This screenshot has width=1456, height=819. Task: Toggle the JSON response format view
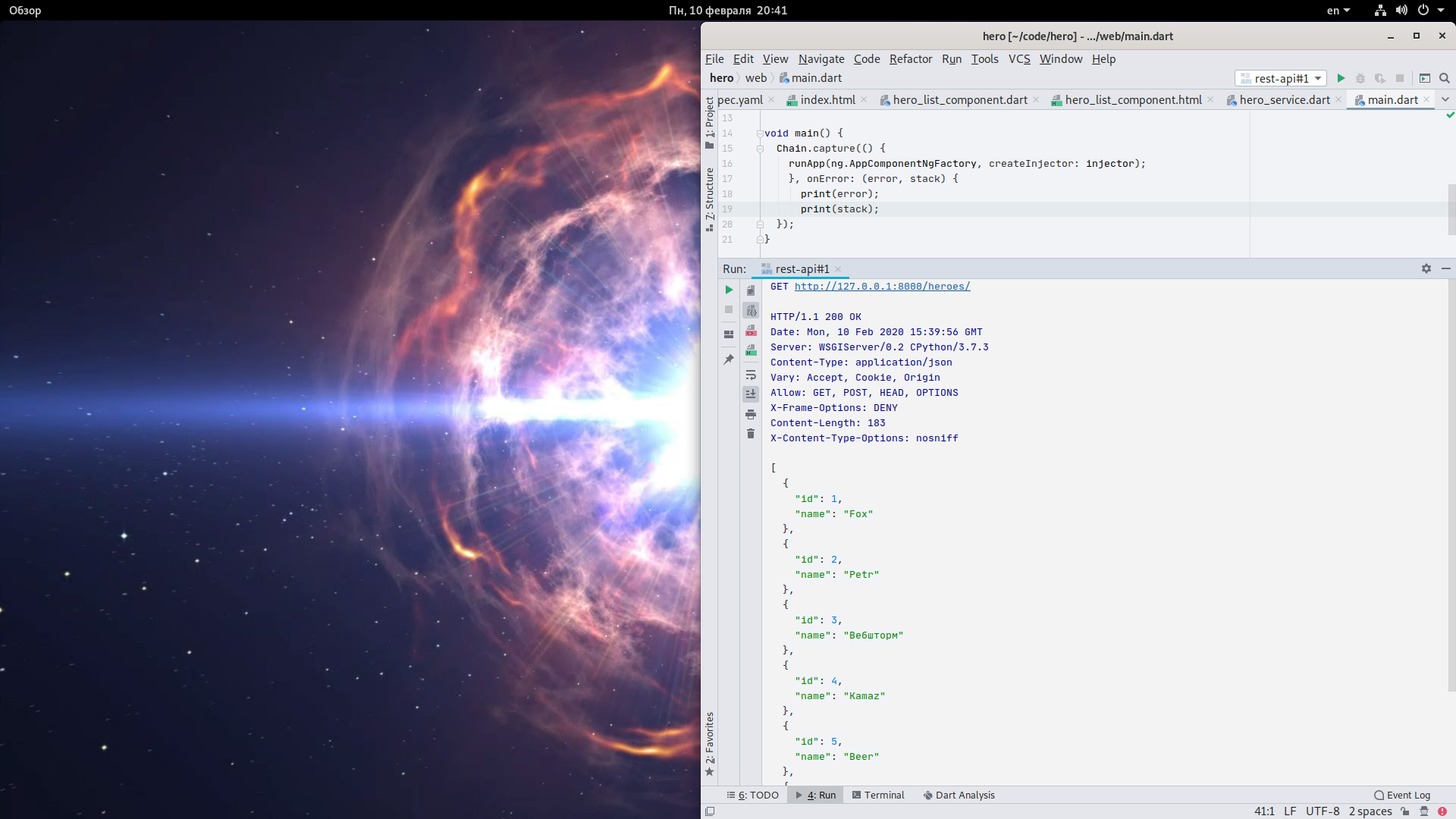coord(751,310)
